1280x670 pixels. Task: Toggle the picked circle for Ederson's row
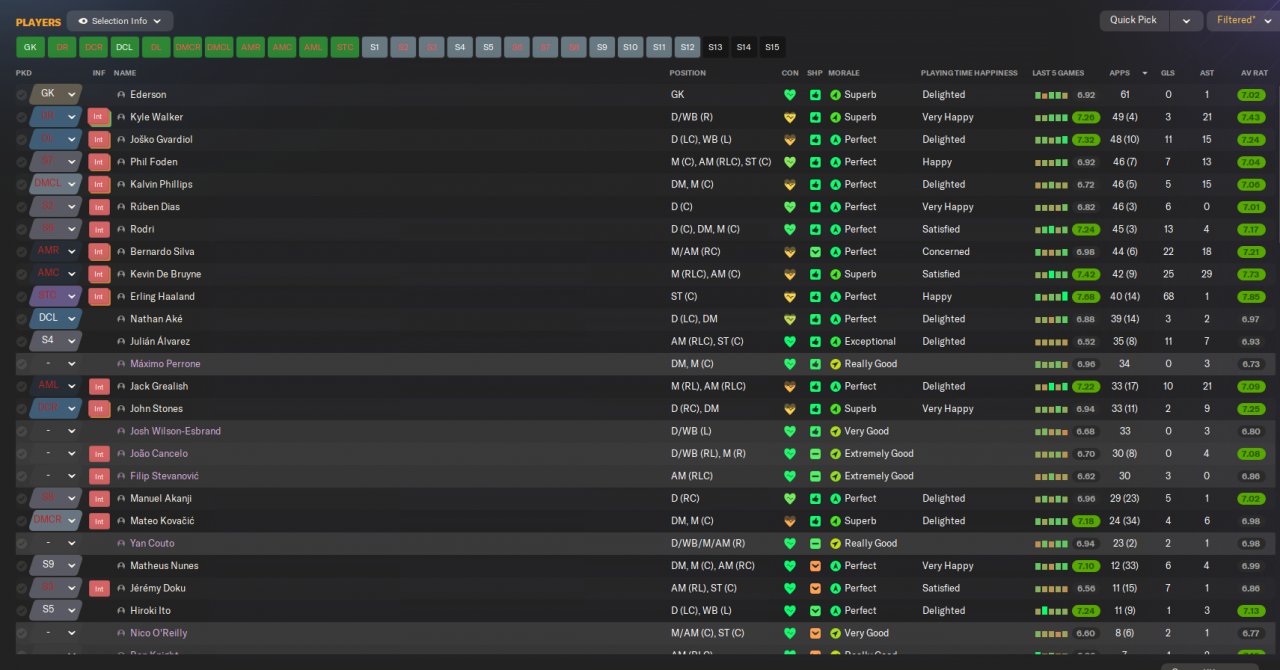click(22, 95)
